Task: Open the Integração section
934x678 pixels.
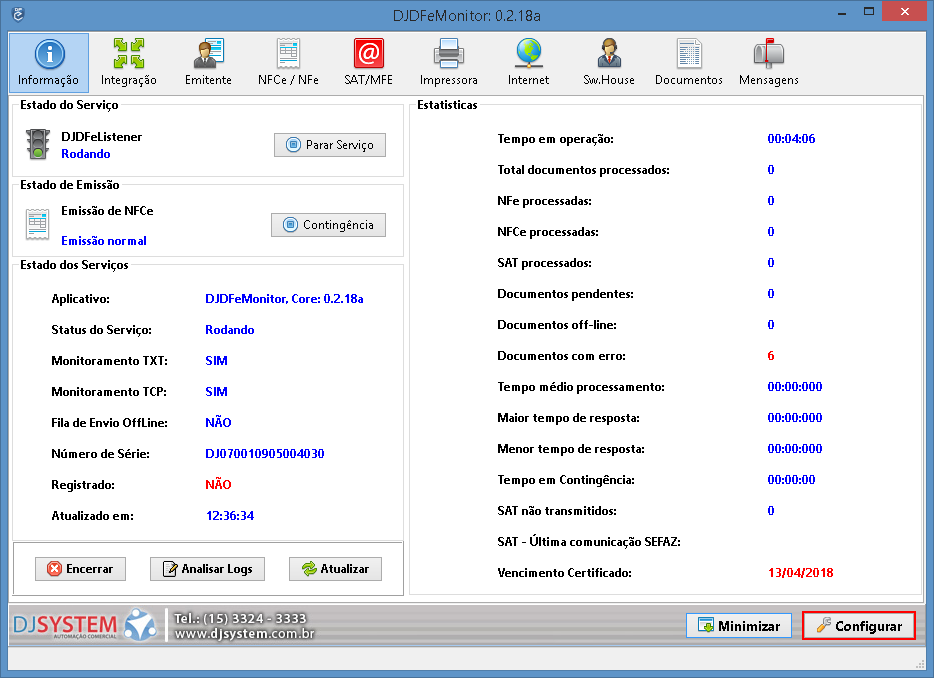Action: pyautogui.click(x=129, y=63)
